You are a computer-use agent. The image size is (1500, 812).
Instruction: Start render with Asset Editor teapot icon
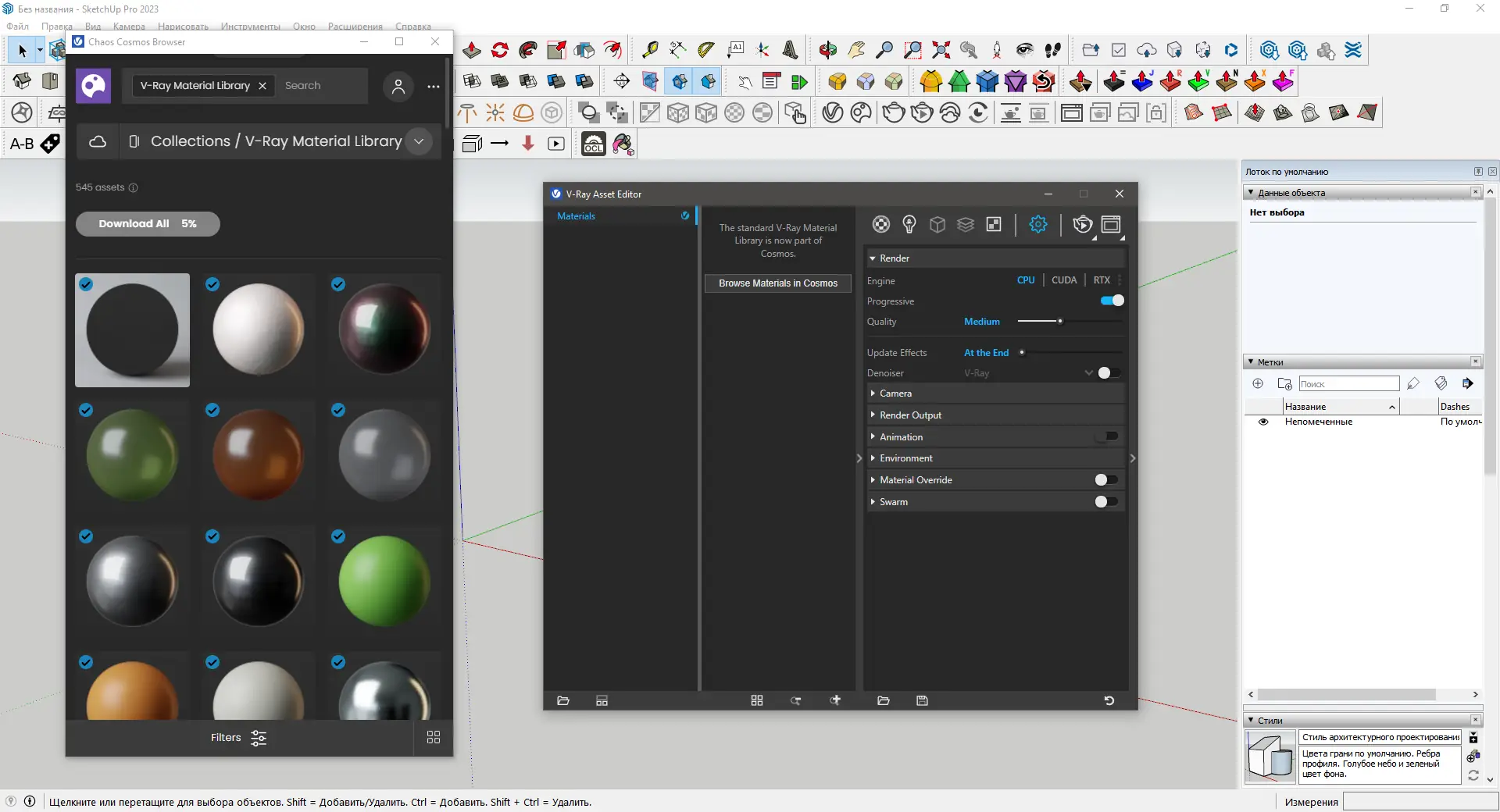click(x=1083, y=225)
